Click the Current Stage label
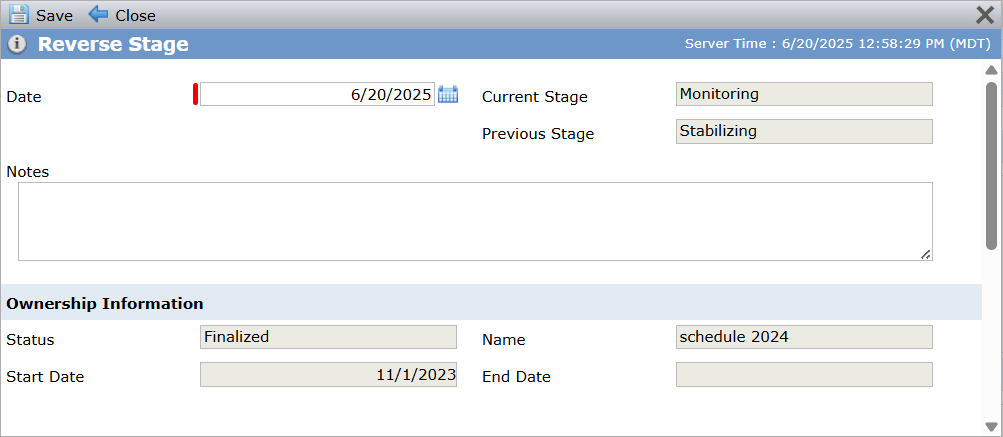The width and height of the screenshot is (1003, 437). (x=535, y=97)
